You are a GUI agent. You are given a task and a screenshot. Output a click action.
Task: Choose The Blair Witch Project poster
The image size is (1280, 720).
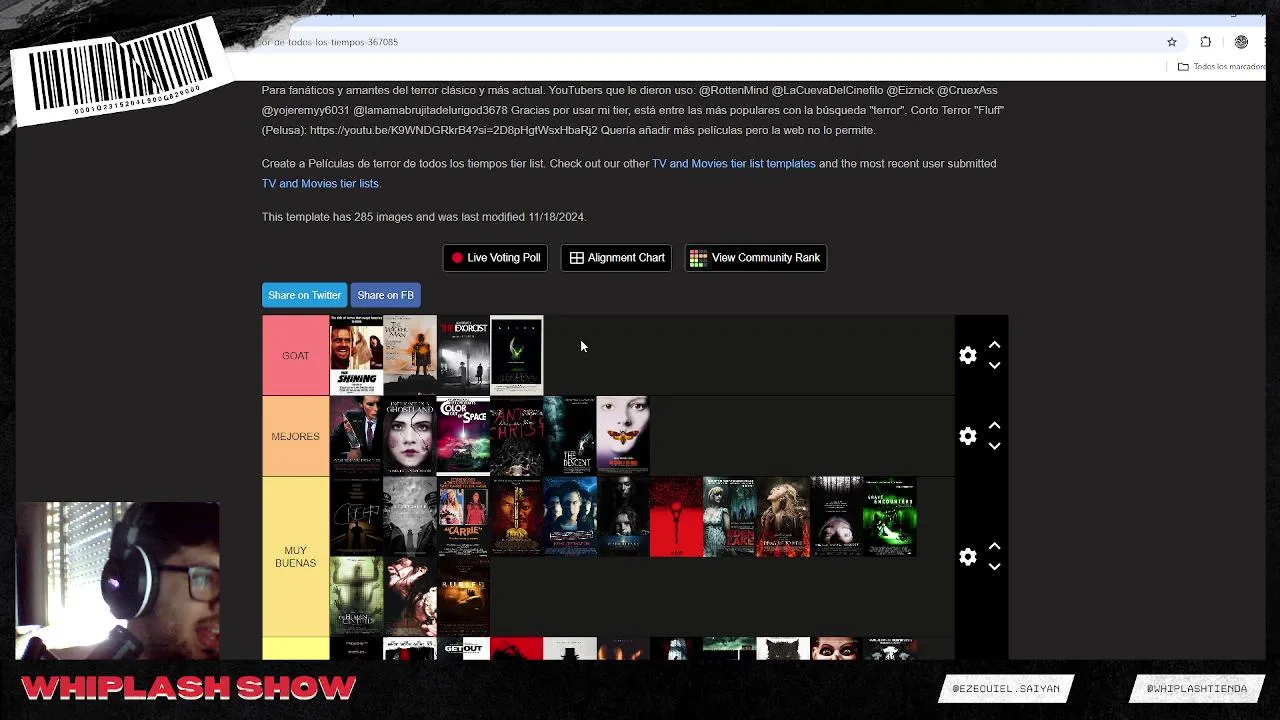point(836,517)
